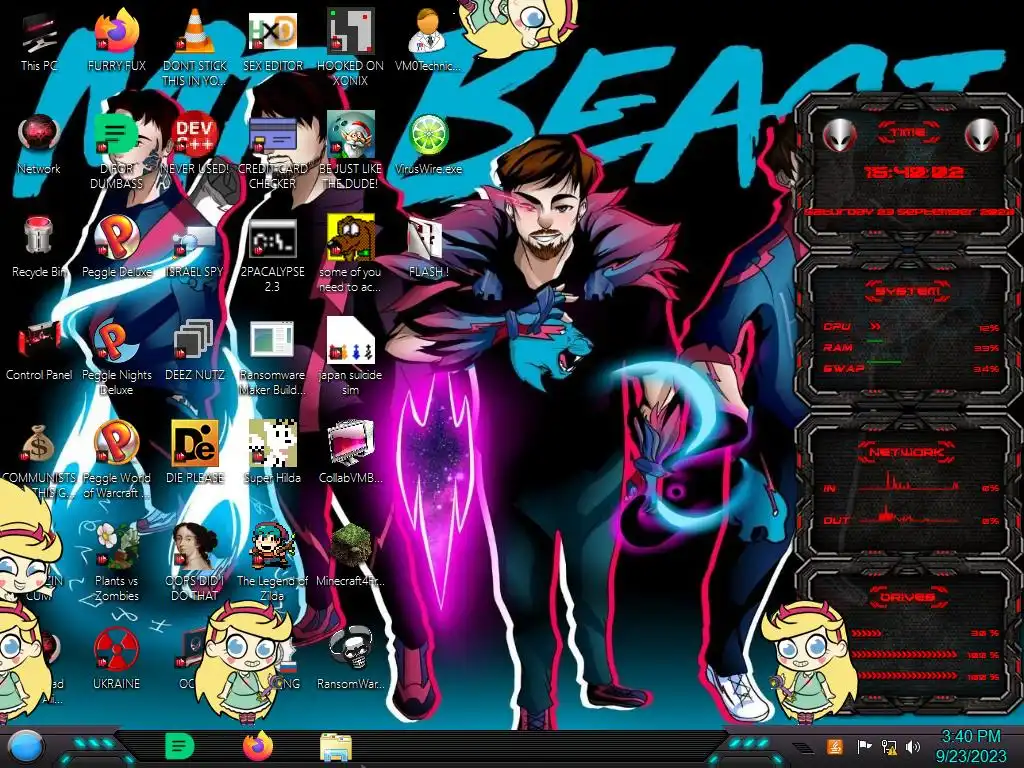Viewport: 1024px width, 768px height.
Task: Open the Network desktop icon
Action: coord(39,145)
